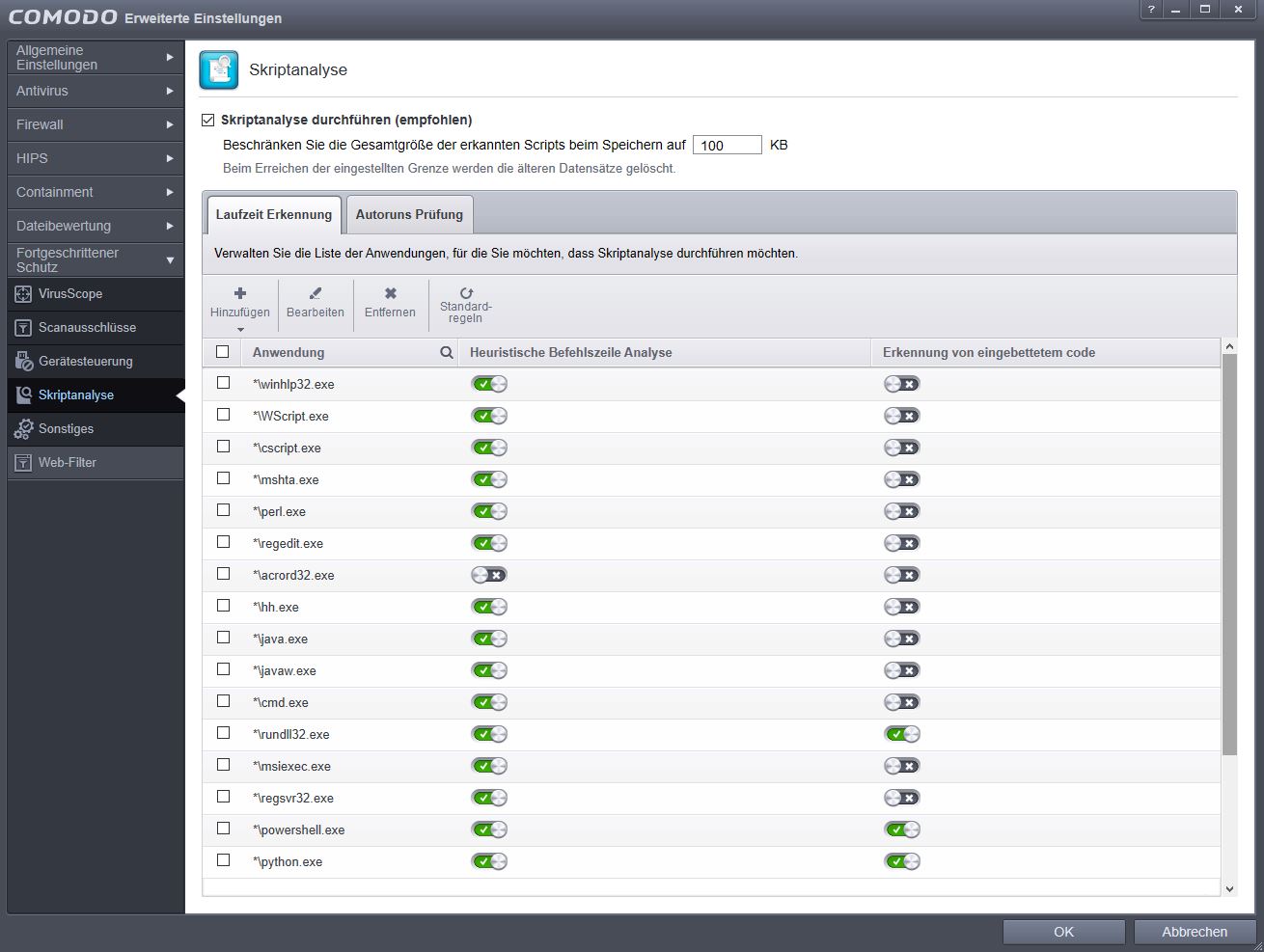Viewport: 1264px width, 952px height.
Task: Enable embedded code detection for regedit.exe
Action: [x=902, y=543]
